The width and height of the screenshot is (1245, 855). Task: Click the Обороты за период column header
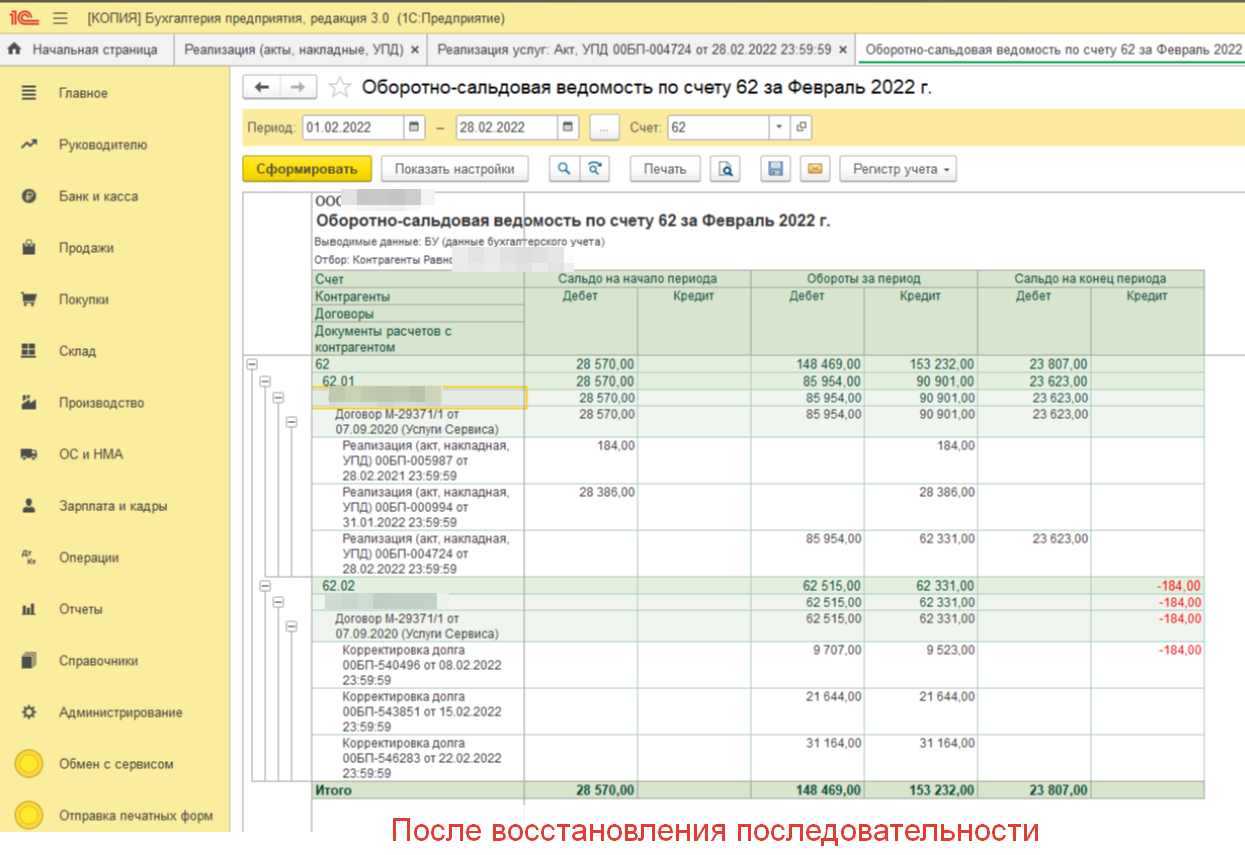864,279
